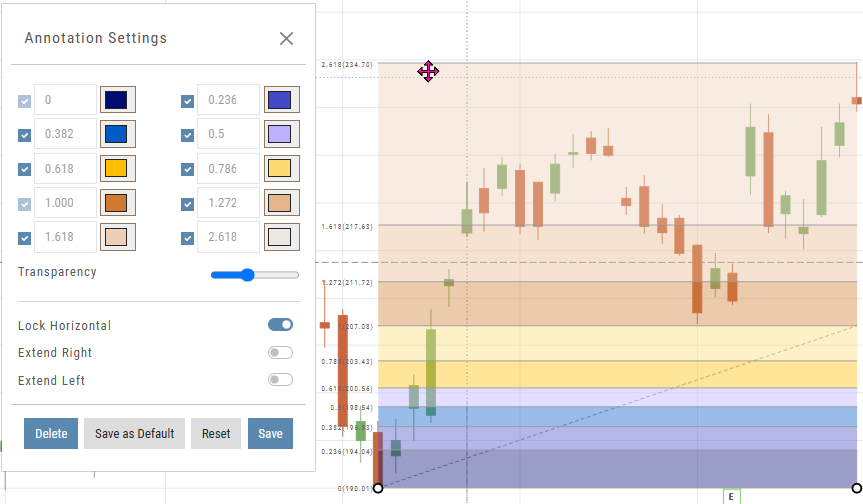The image size is (863, 504).
Task: Toggle the 0 level checkbox
Action: coord(24,101)
